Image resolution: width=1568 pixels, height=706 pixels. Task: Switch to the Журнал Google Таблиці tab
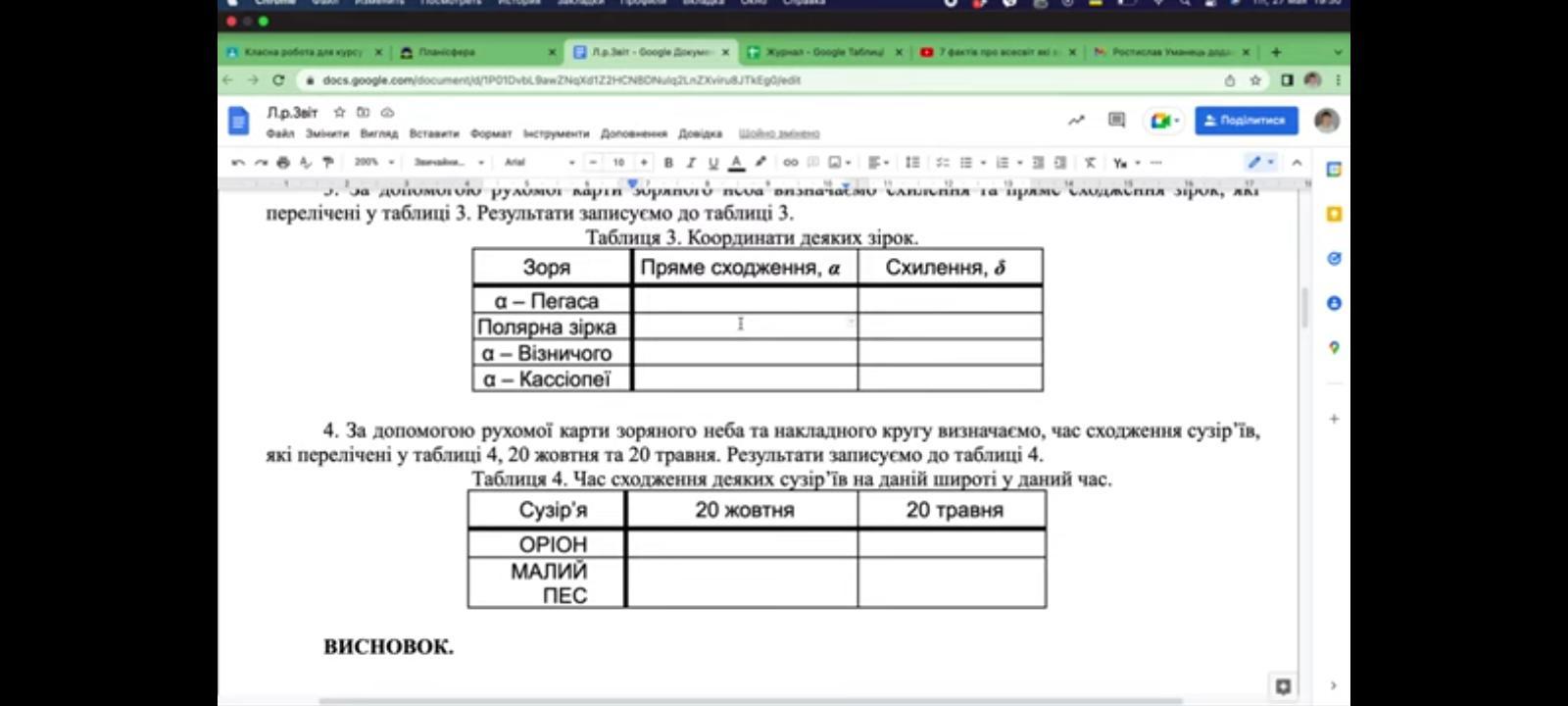(x=825, y=52)
